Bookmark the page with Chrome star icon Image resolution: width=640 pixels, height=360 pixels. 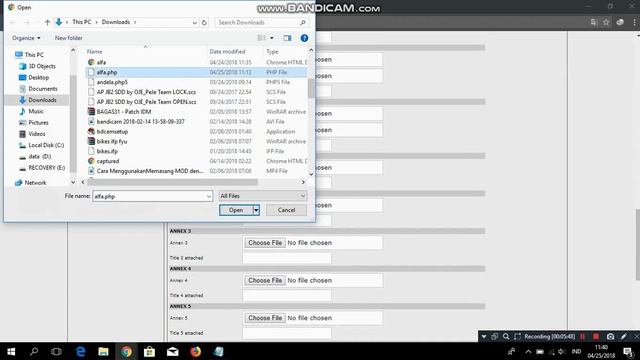[606, 22]
